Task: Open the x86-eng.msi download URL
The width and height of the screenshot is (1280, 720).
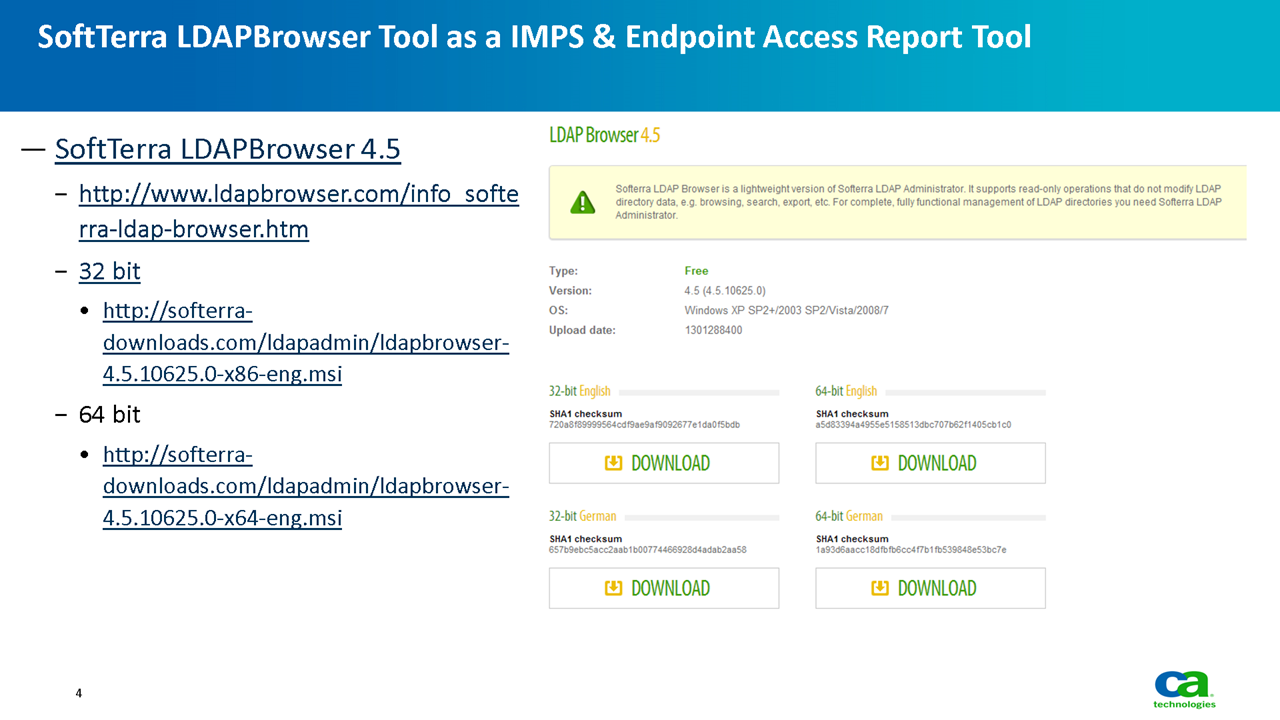Action: click(x=306, y=343)
